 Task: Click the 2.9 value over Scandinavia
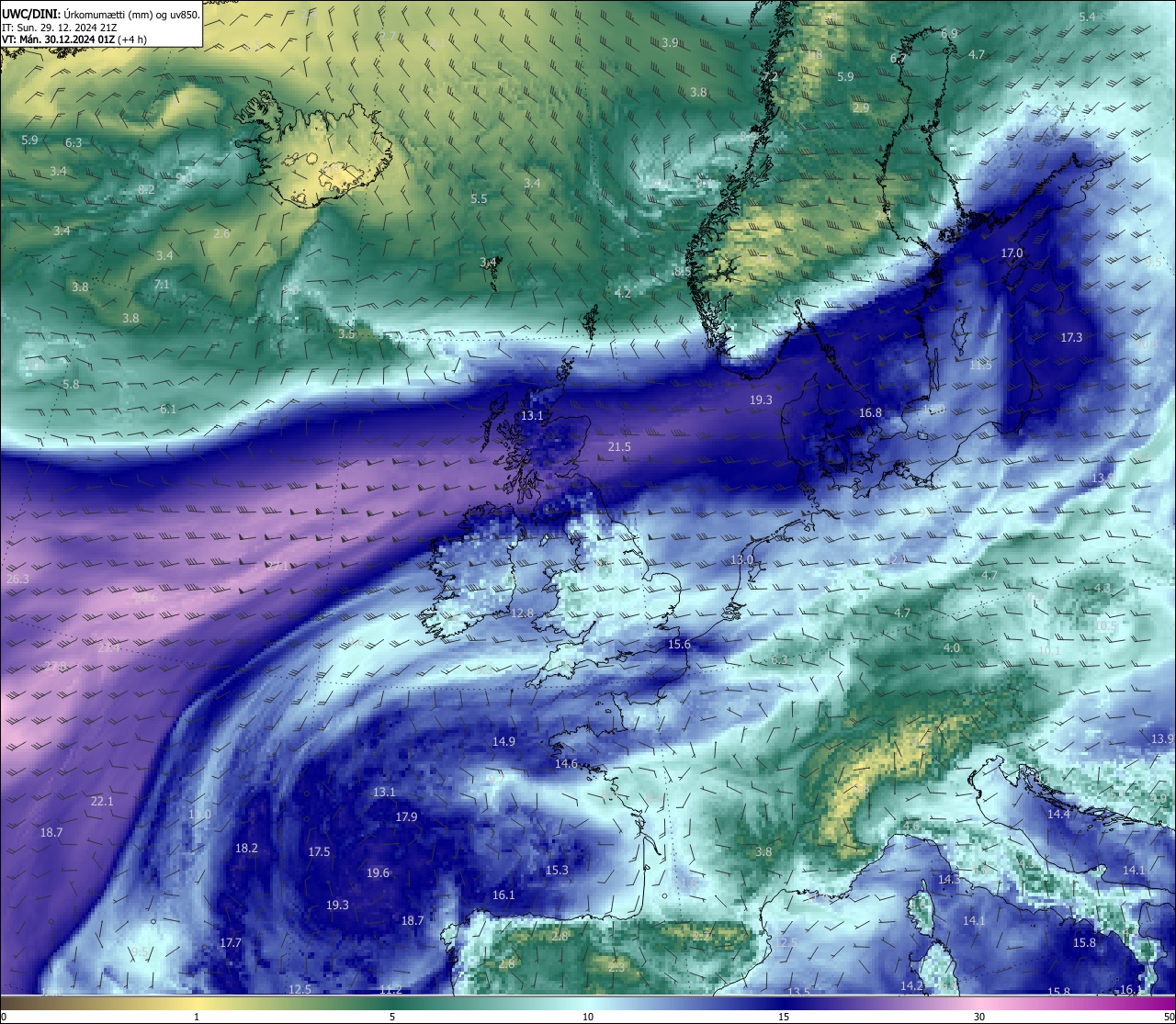pos(861,108)
